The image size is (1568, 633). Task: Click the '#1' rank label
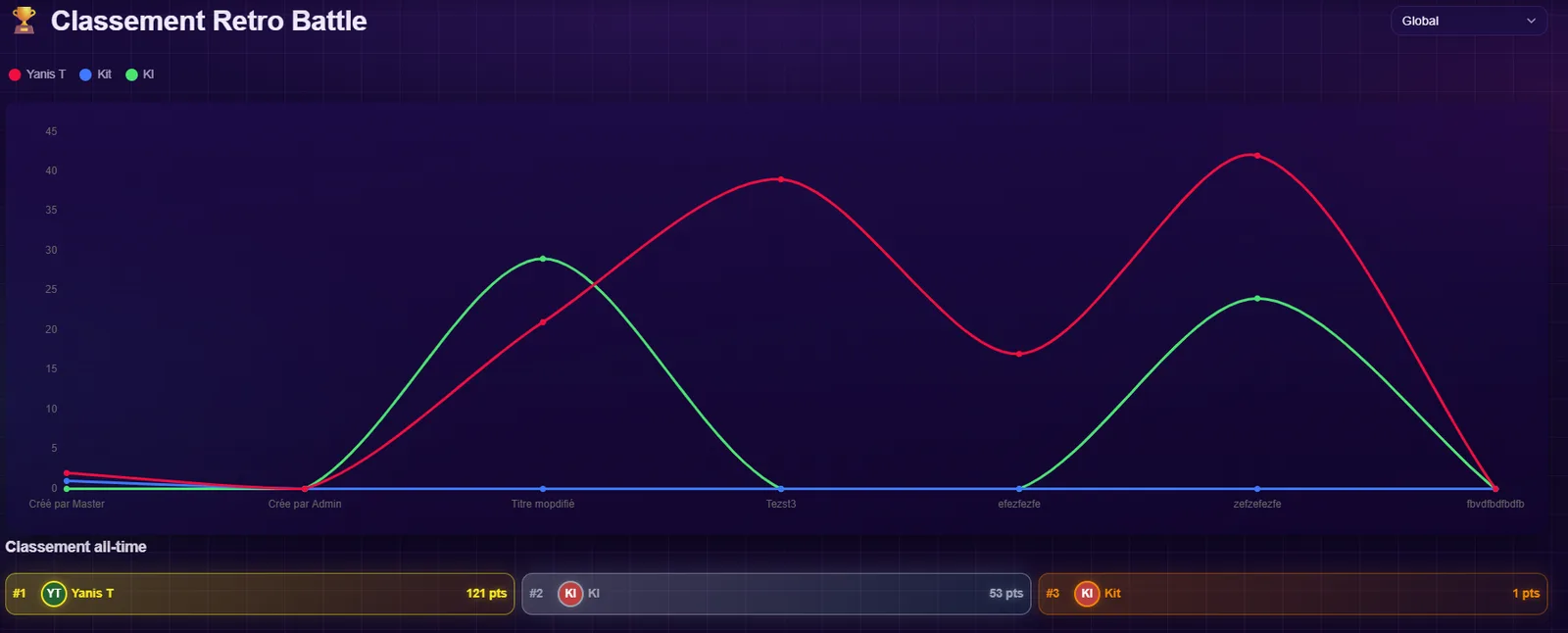point(20,594)
